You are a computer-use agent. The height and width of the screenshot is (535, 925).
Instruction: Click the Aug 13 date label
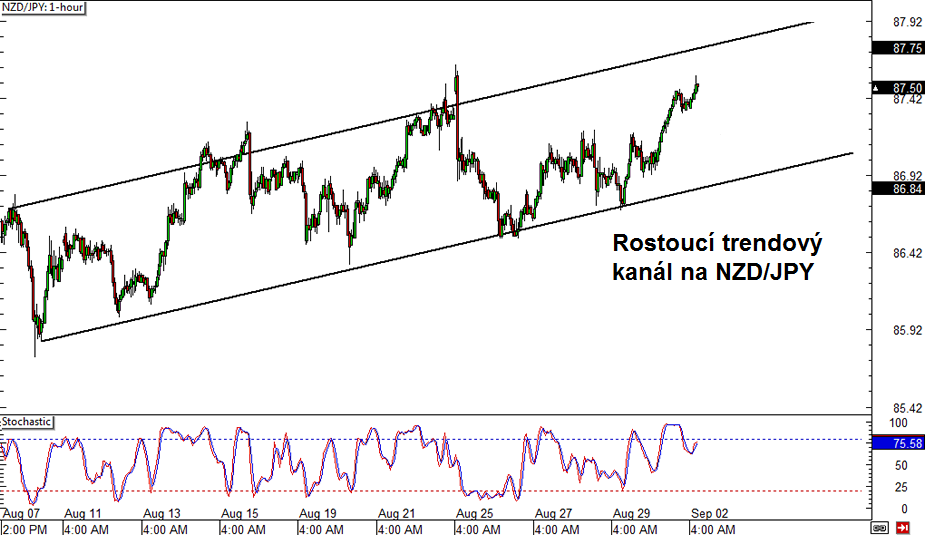162,514
